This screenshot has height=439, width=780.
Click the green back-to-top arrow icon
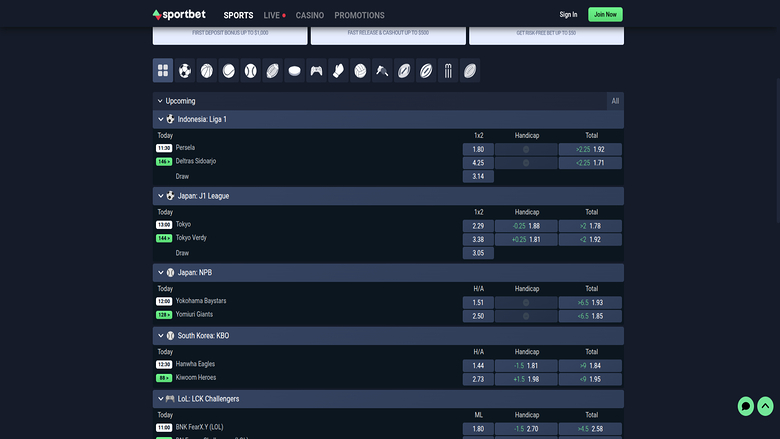[765, 406]
